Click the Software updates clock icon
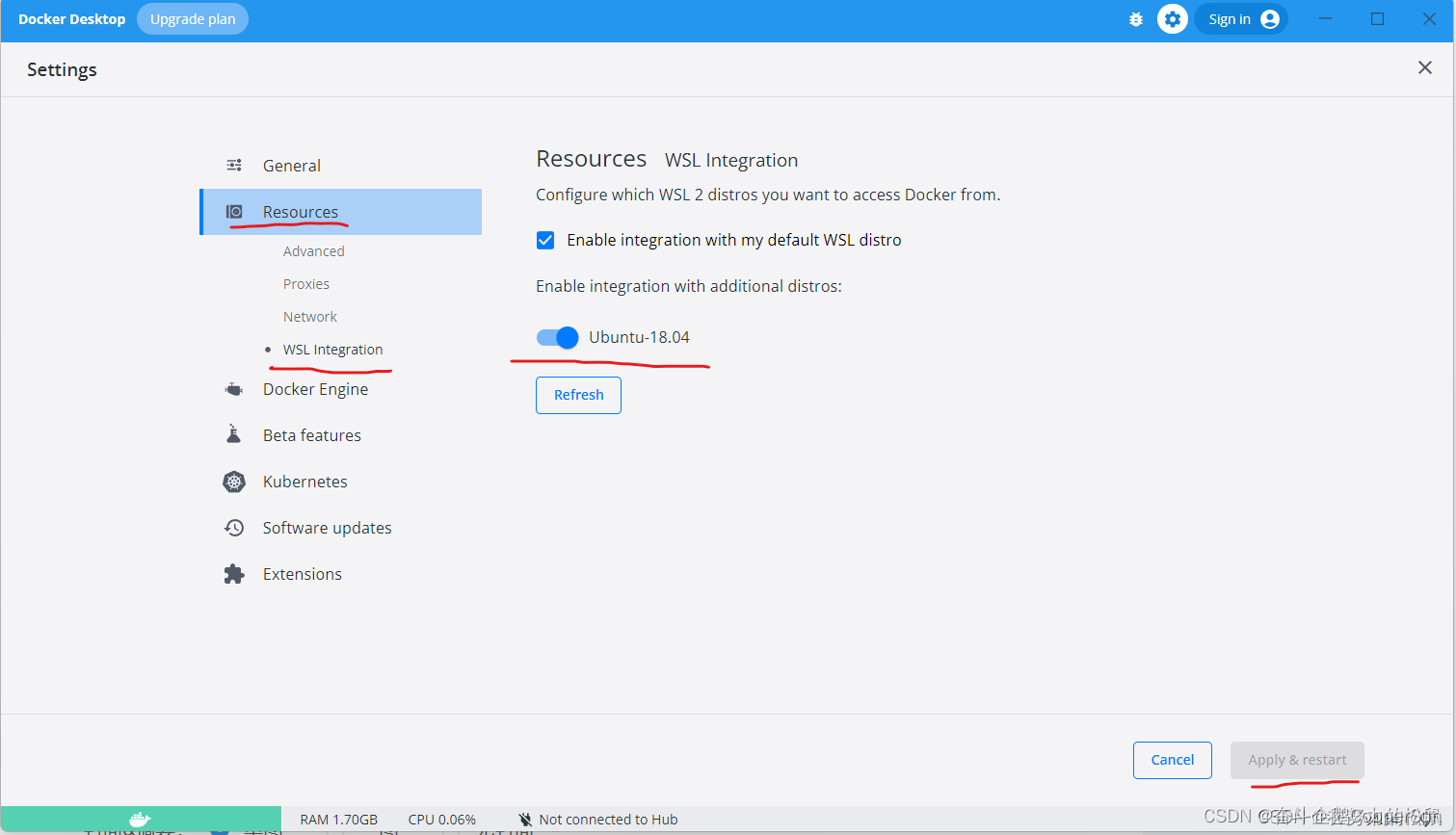1456x835 pixels. 233,527
